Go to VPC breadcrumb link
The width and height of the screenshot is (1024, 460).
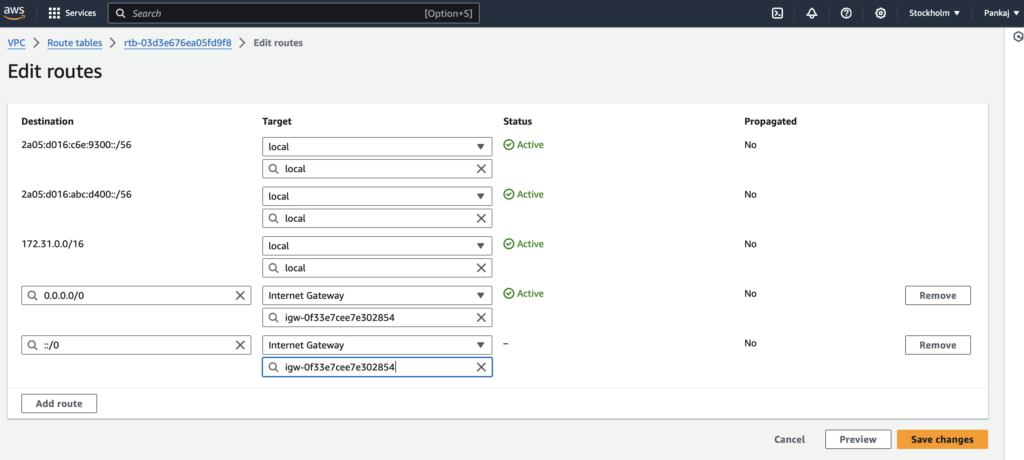click(16, 42)
